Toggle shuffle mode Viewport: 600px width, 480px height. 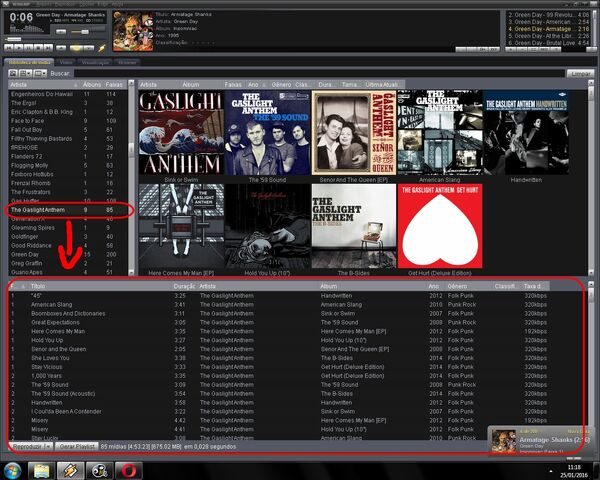(x=77, y=48)
